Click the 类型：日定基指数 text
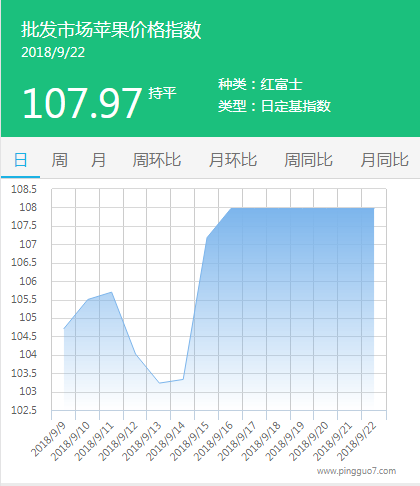The image size is (420, 486). coord(275,106)
